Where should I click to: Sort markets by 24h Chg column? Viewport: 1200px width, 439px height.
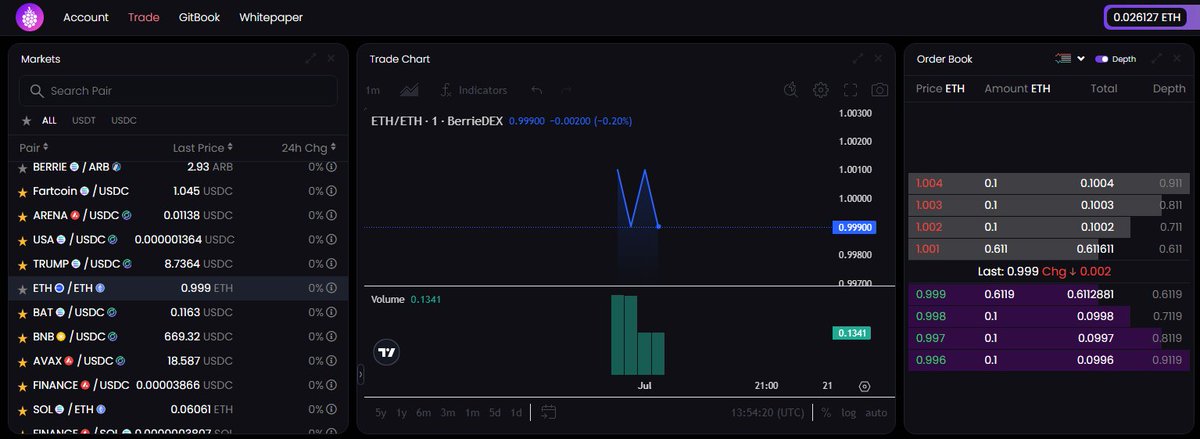point(309,147)
